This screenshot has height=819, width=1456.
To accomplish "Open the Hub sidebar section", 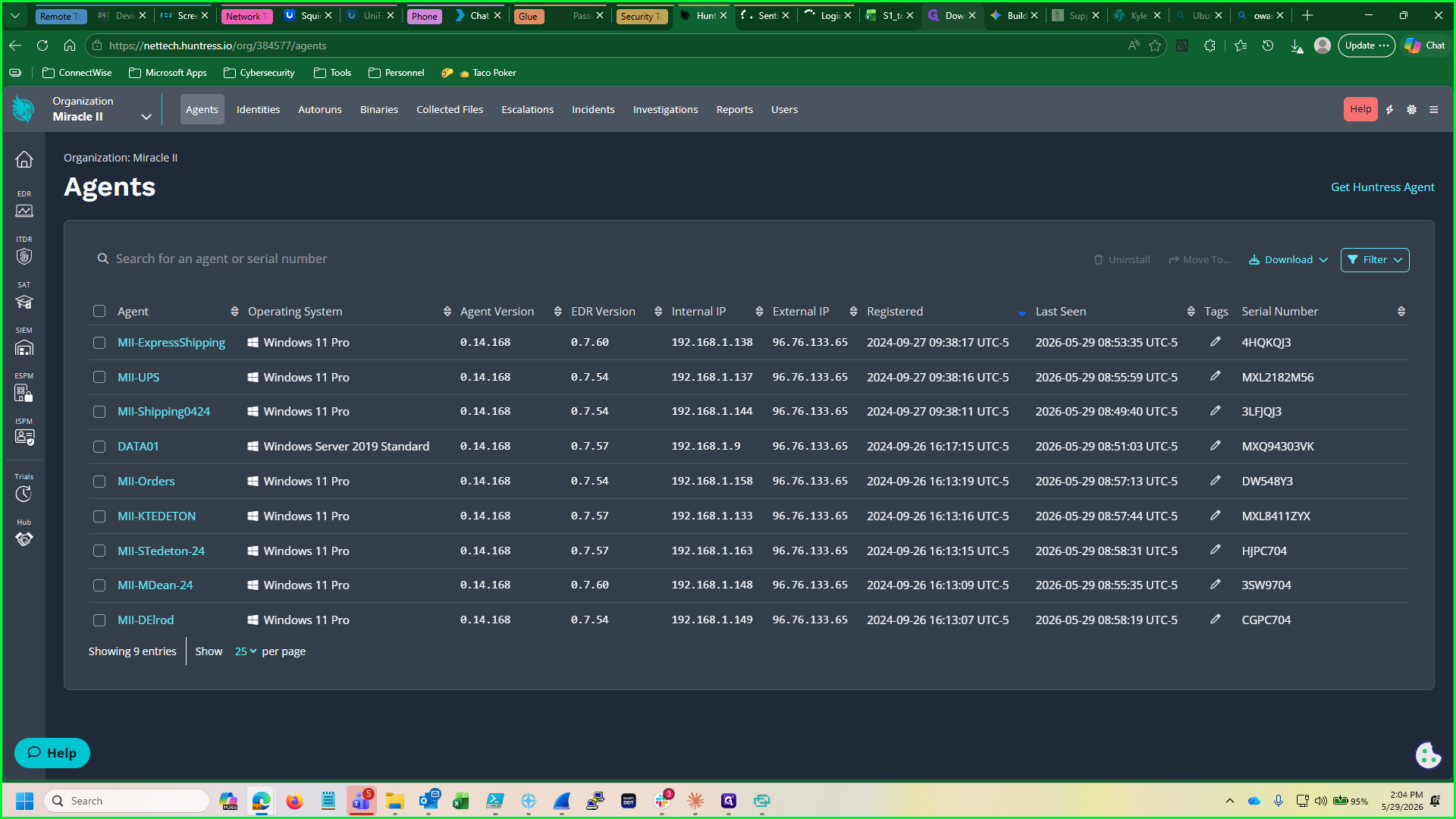I will pos(24,533).
